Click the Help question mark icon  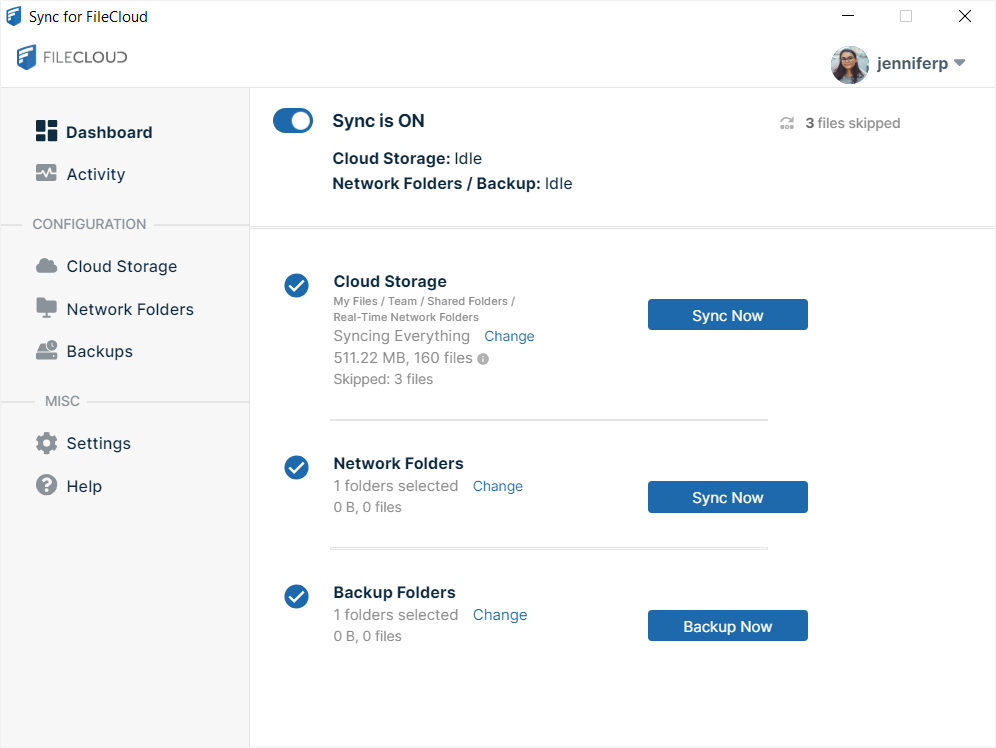46,485
